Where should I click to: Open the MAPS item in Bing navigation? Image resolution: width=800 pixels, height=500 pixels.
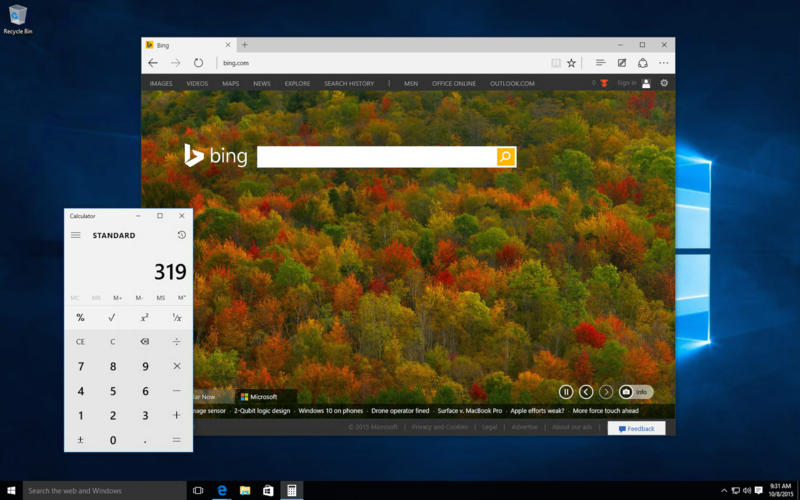point(230,84)
